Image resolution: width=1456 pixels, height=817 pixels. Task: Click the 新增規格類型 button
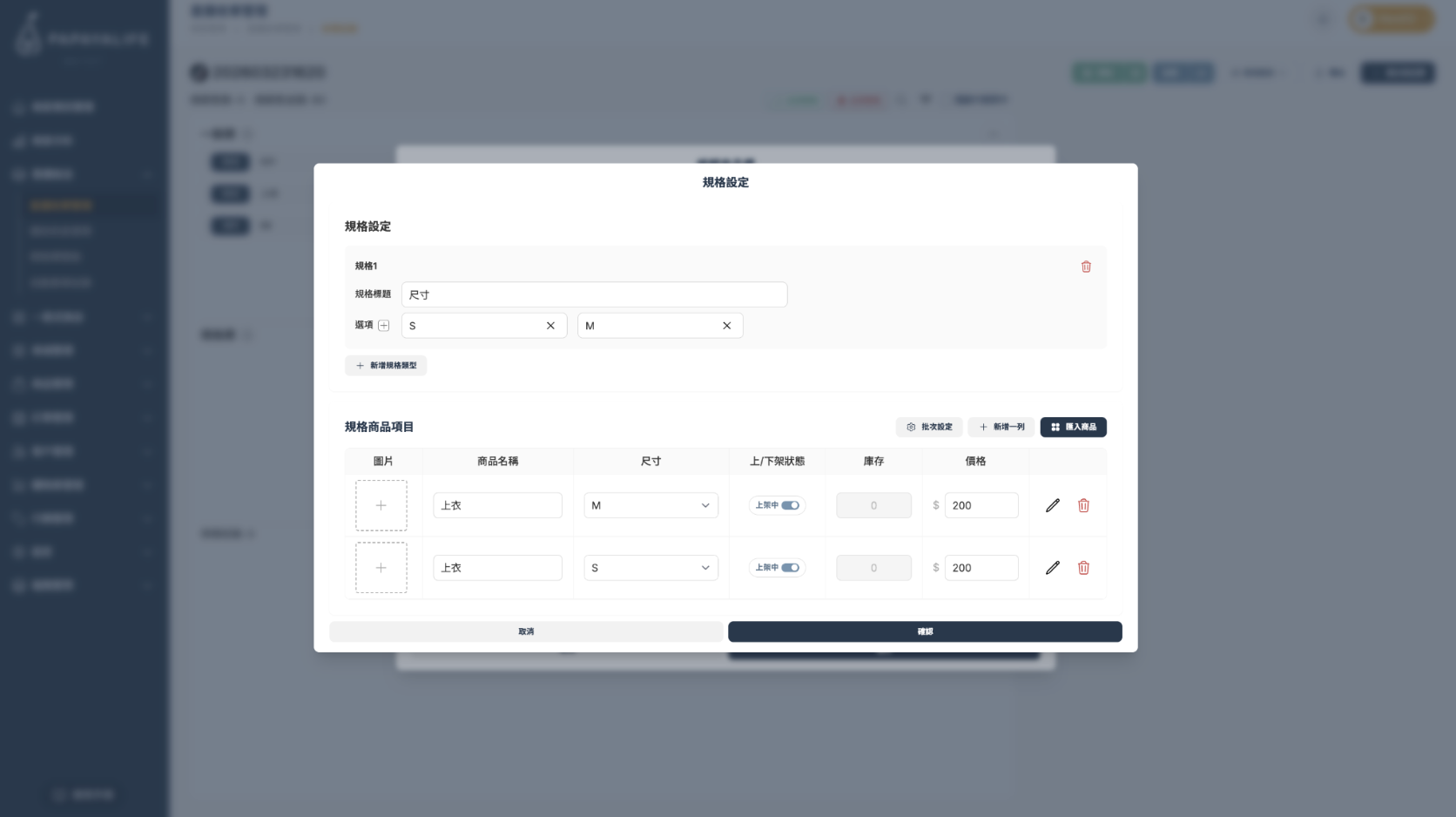coord(386,366)
